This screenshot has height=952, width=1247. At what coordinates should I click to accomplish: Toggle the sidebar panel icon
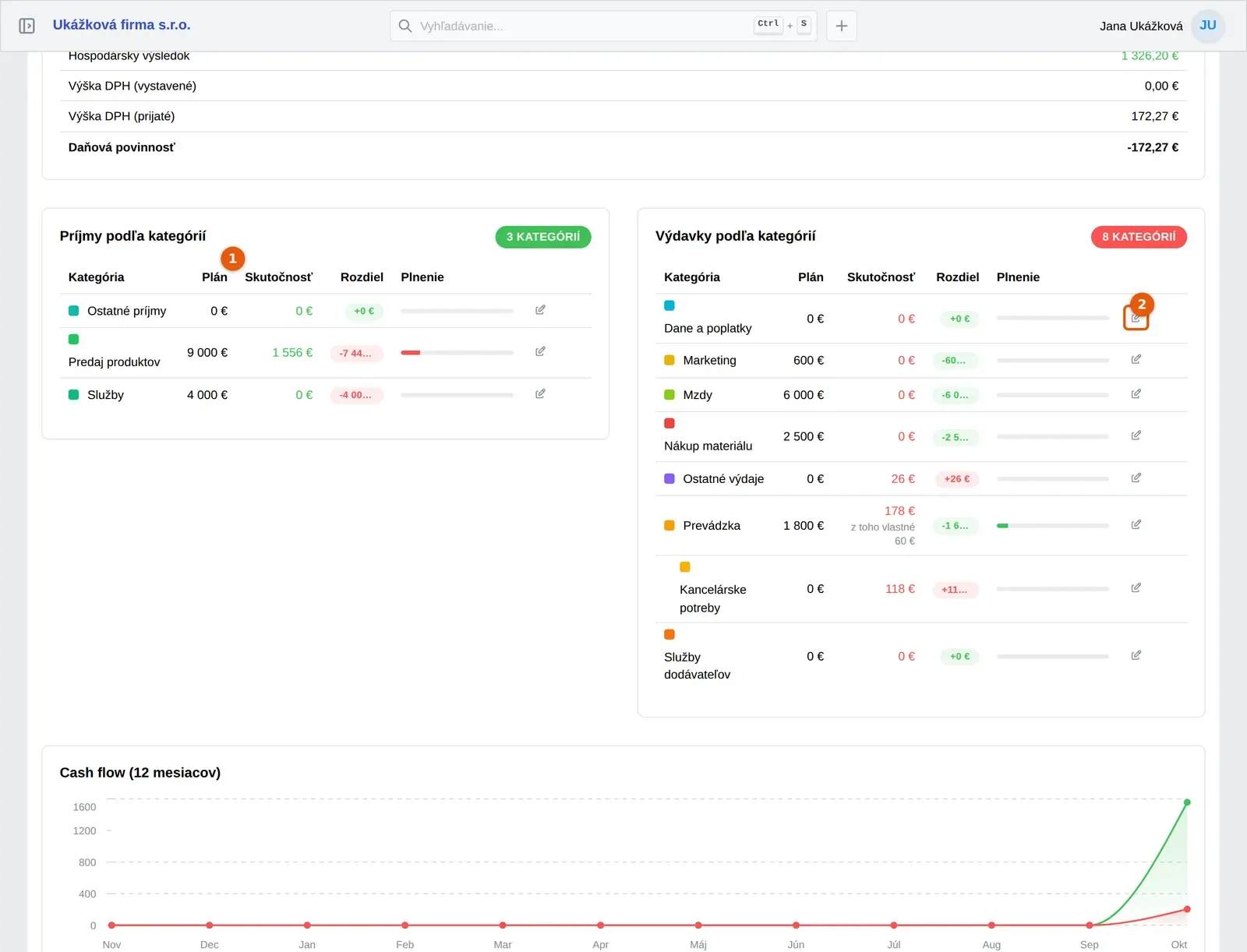(x=26, y=26)
